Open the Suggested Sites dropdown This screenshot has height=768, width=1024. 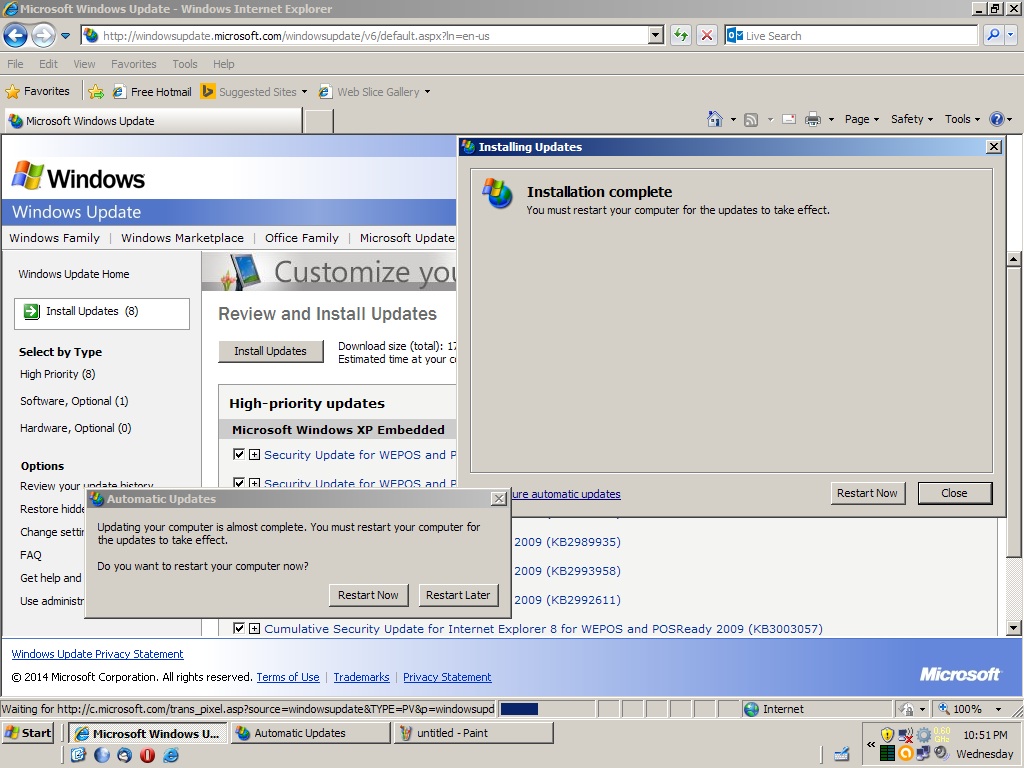click(304, 92)
